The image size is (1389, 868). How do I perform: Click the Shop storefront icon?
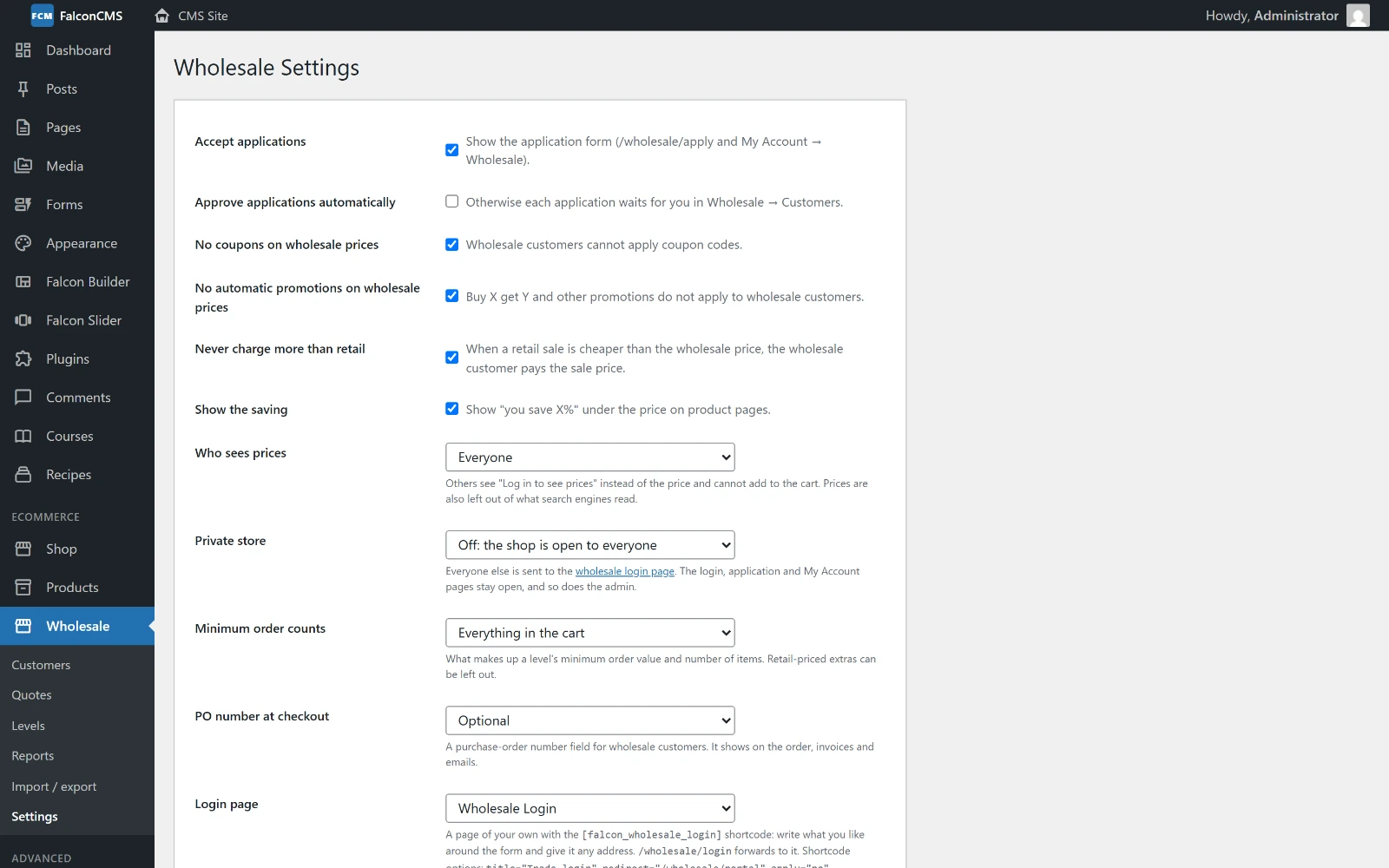coord(23,549)
